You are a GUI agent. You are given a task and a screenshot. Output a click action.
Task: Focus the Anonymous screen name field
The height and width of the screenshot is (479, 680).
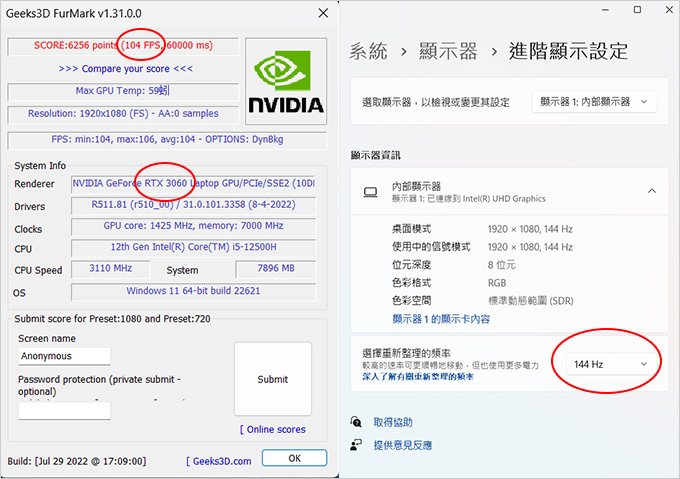tap(65, 356)
